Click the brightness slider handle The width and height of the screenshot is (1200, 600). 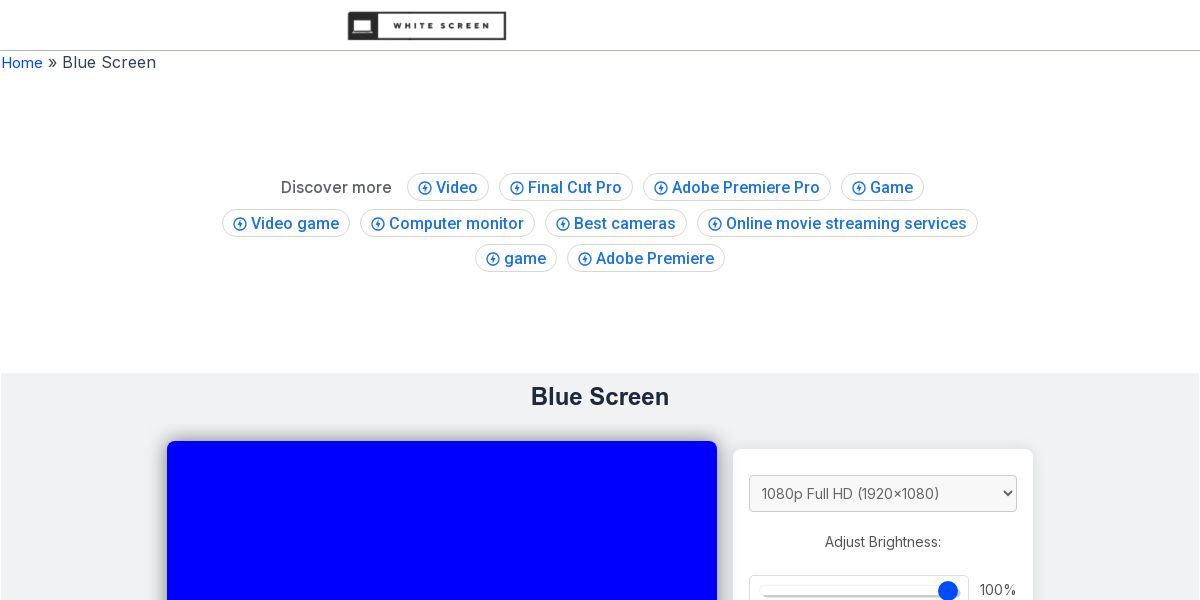coord(948,591)
